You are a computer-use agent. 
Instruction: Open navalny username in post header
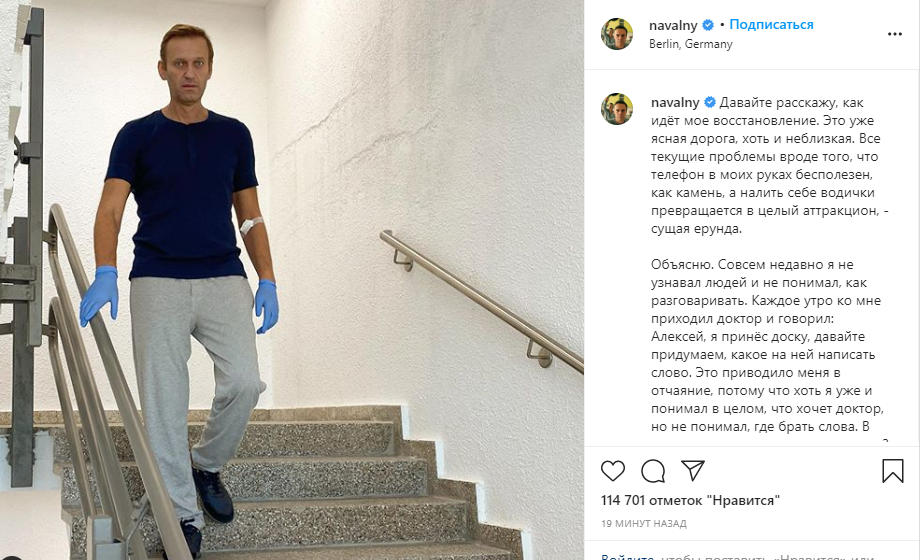(x=673, y=25)
